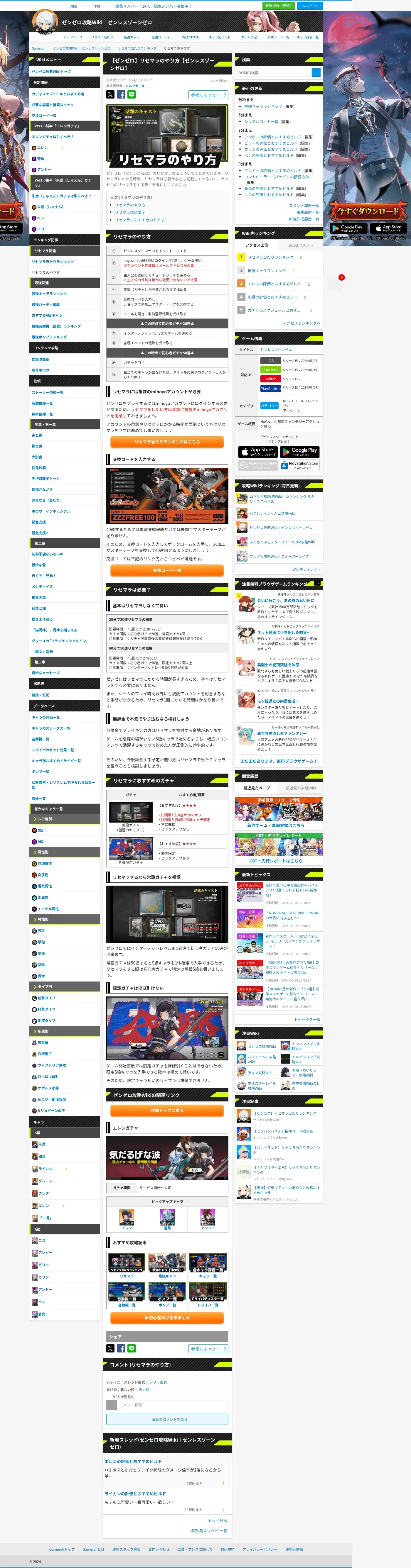Click the App Store download badge in game info
This screenshot has width=411, height=1568.
click(x=257, y=452)
